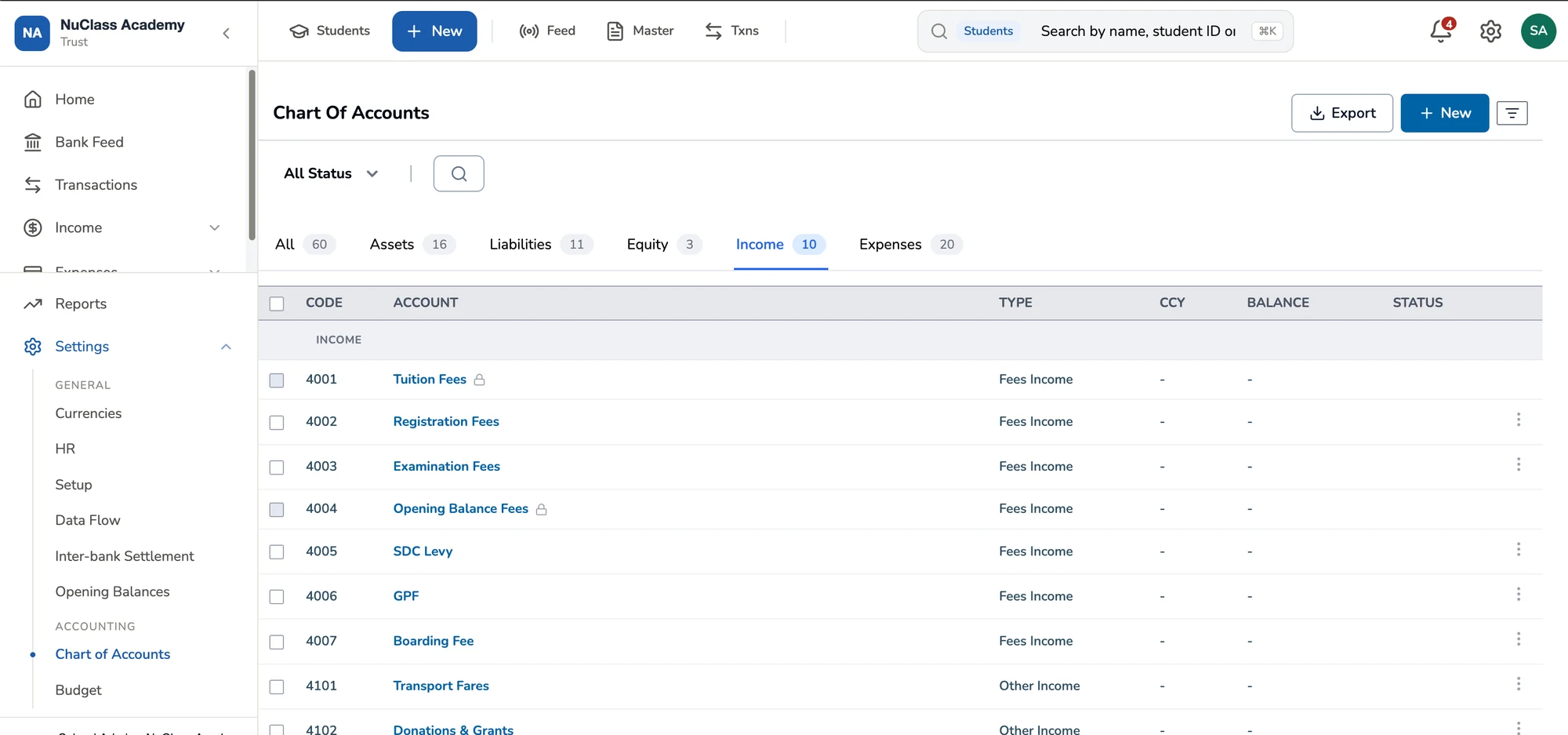This screenshot has height=735, width=1568.
Task: Open the filter options icon beside New
Action: click(1512, 113)
